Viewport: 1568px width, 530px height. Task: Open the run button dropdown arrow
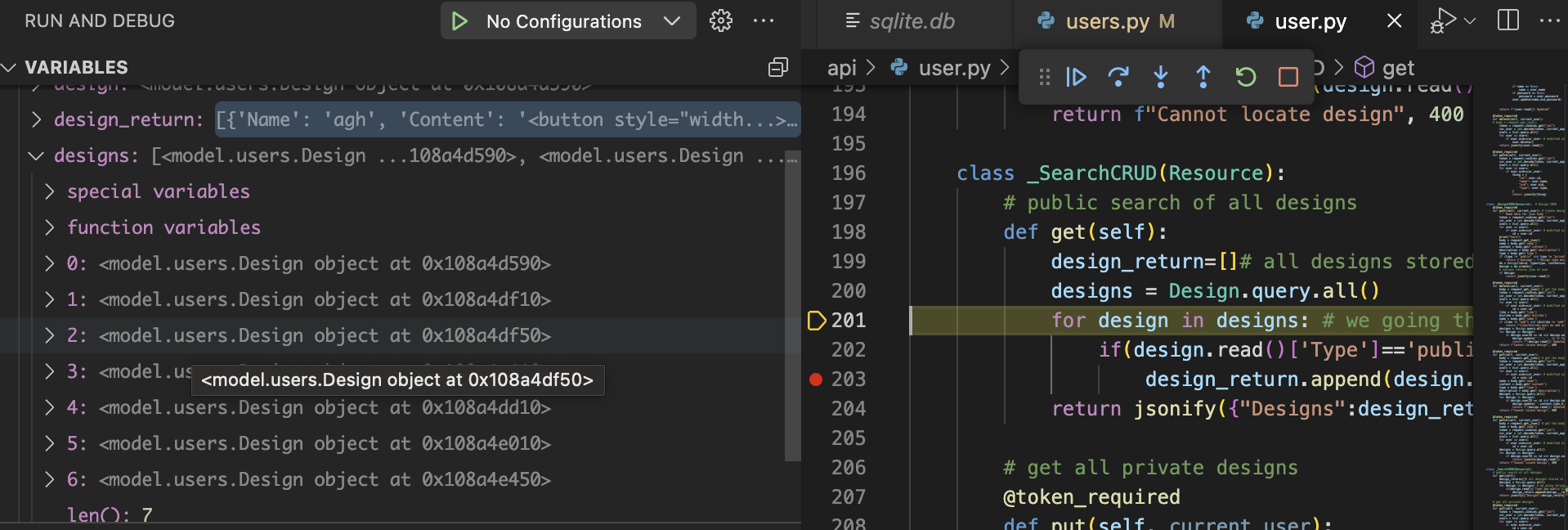point(1470,20)
